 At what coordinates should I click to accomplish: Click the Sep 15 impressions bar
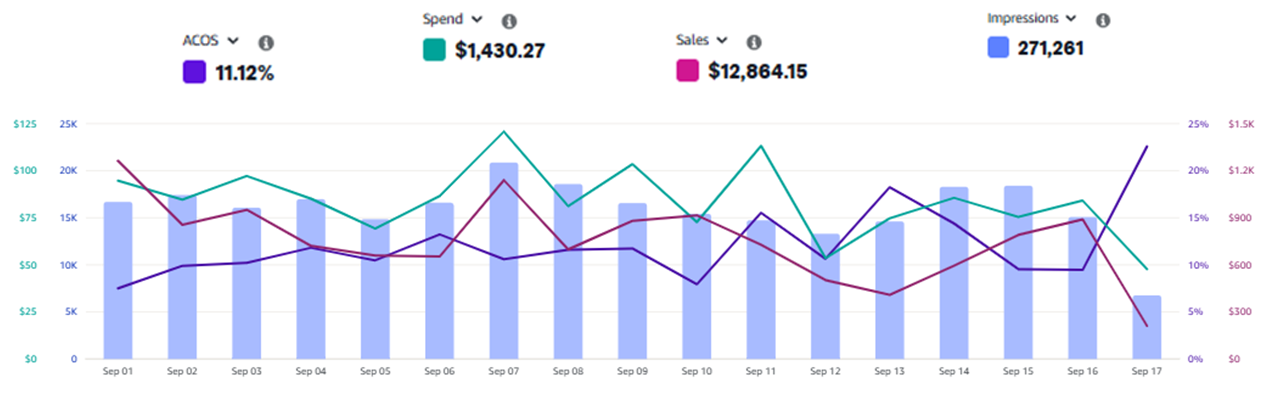[x=1018, y=272]
